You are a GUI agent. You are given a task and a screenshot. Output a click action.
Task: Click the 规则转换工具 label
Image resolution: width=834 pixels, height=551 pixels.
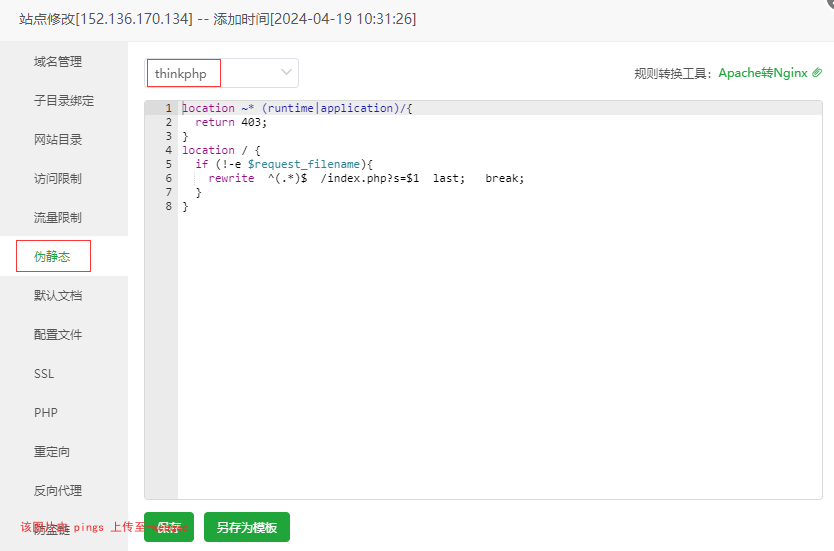(x=673, y=73)
